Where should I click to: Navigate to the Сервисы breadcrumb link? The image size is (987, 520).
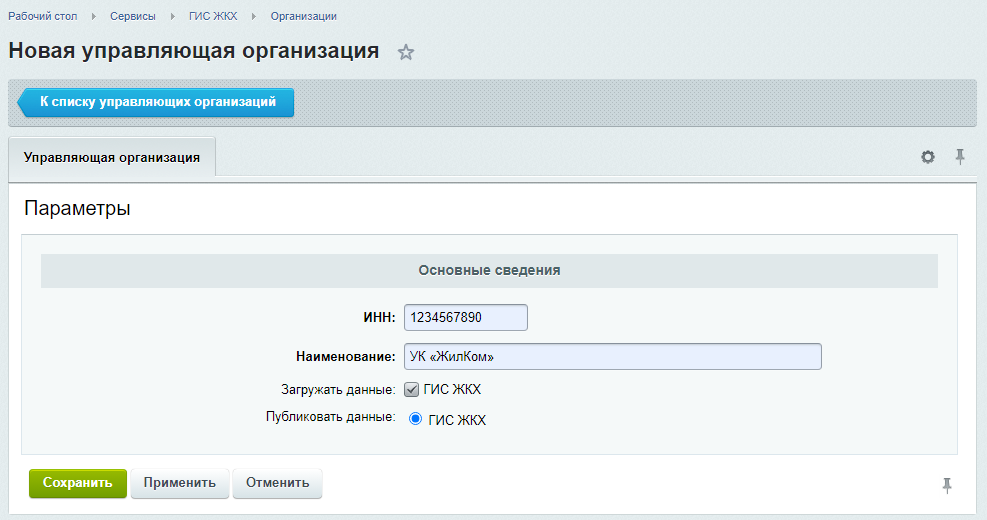pos(133,17)
